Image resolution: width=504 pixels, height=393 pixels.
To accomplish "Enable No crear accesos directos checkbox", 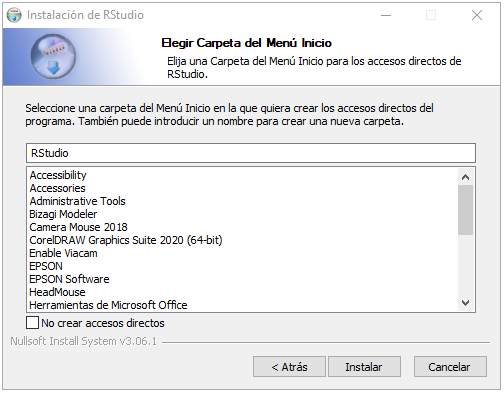I will coord(32,323).
